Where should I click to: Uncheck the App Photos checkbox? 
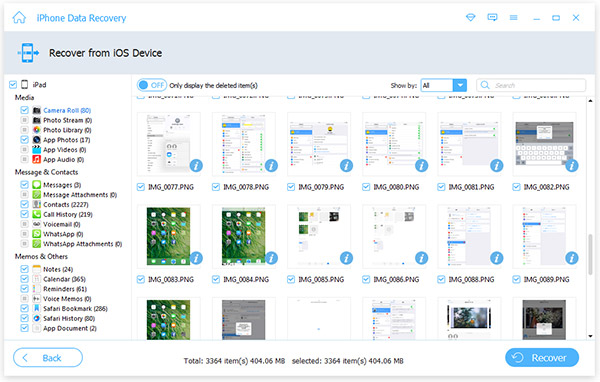[x=24, y=140]
